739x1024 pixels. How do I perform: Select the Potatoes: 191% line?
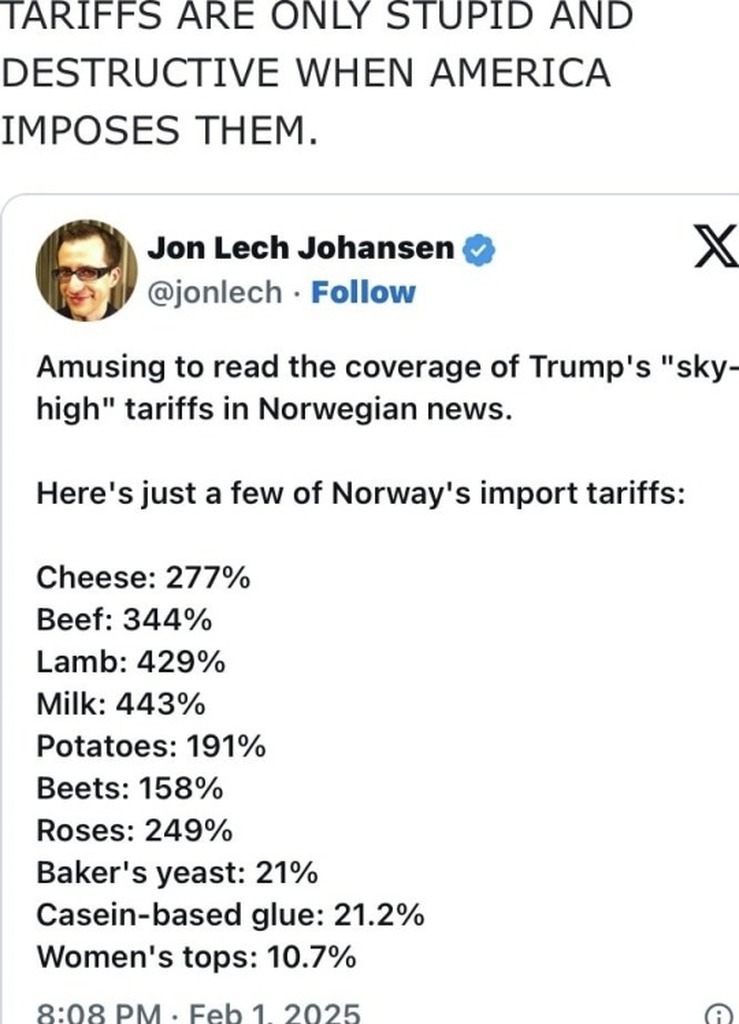[151, 746]
